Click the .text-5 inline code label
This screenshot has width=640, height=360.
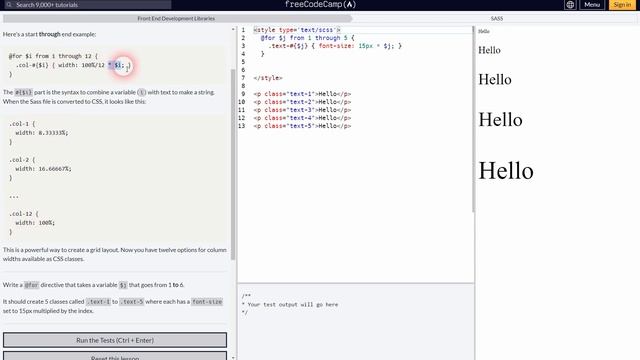(x=131, y=302)
